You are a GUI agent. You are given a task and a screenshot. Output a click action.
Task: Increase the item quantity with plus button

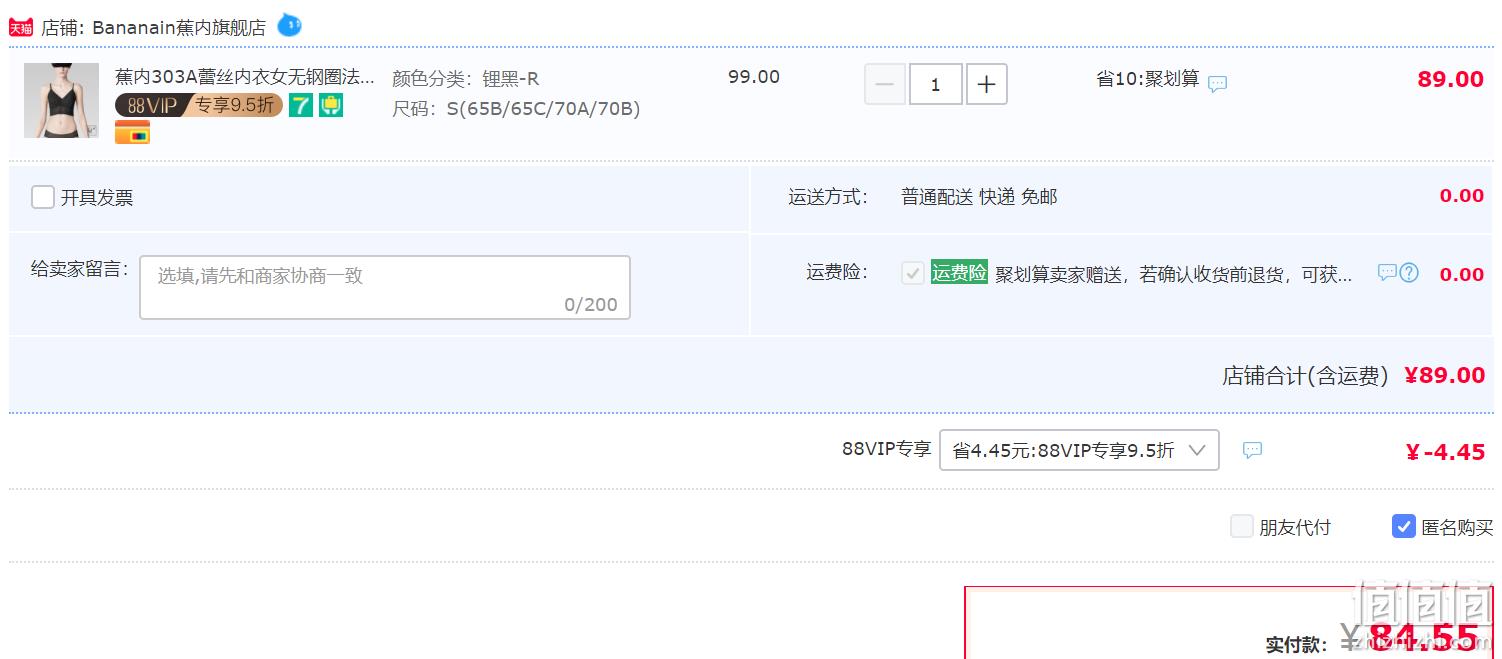click(x=986, y=85)
